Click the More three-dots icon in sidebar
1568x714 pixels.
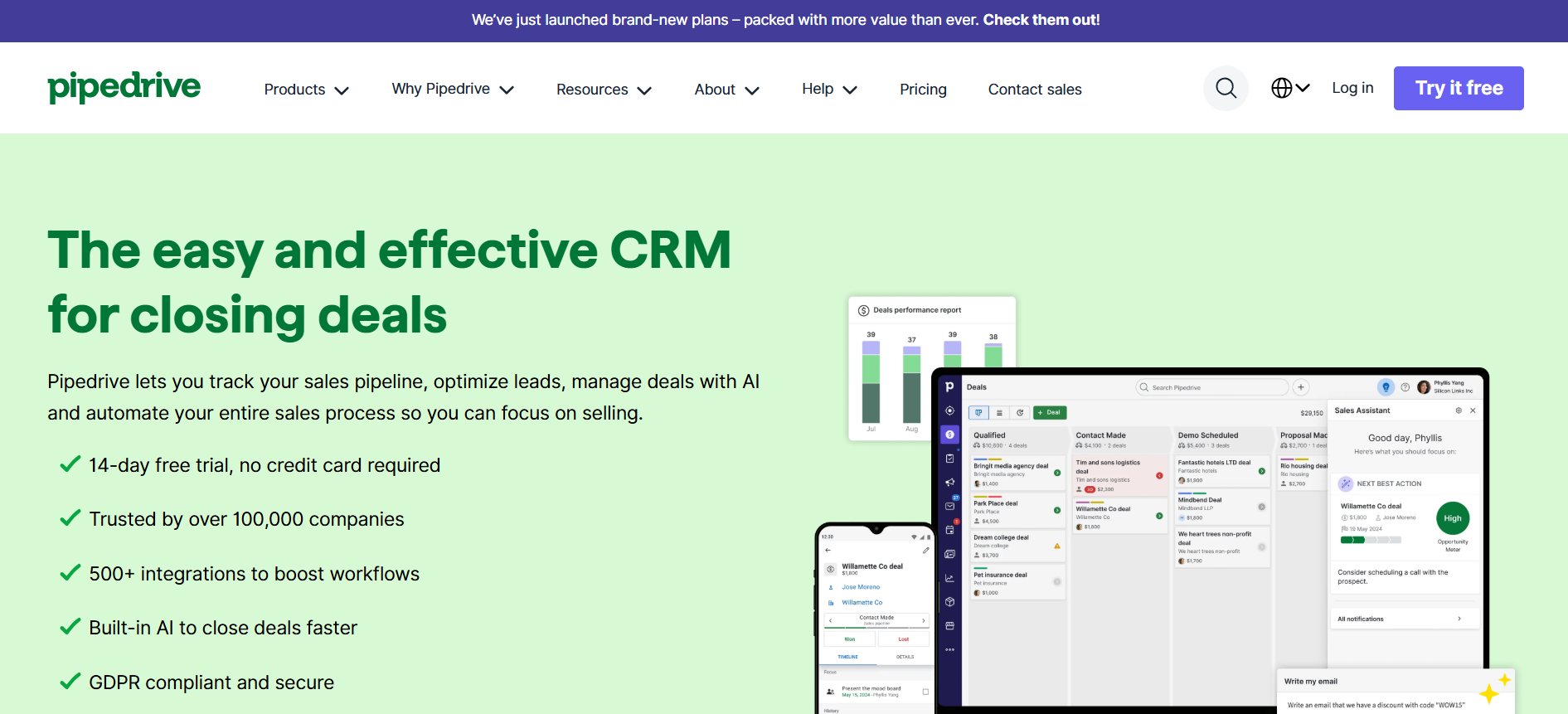(x=949, y=649)
